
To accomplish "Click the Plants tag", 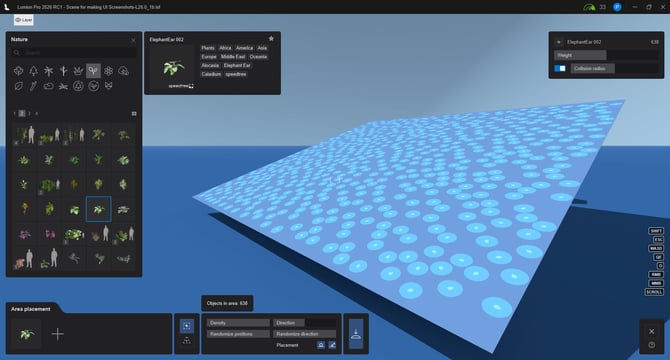I will tap(208, 48).
